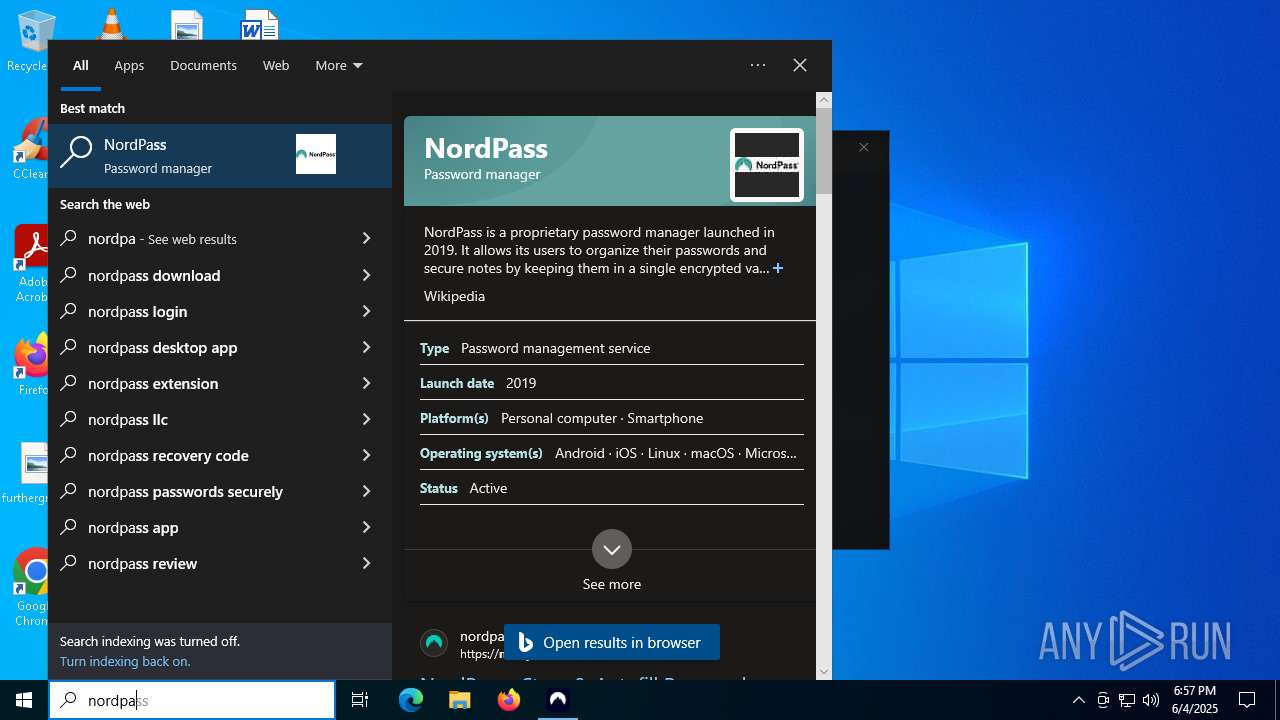Select 'nordpass app' suggestion
Screen dimensions: 1280x720
[200, 527]
